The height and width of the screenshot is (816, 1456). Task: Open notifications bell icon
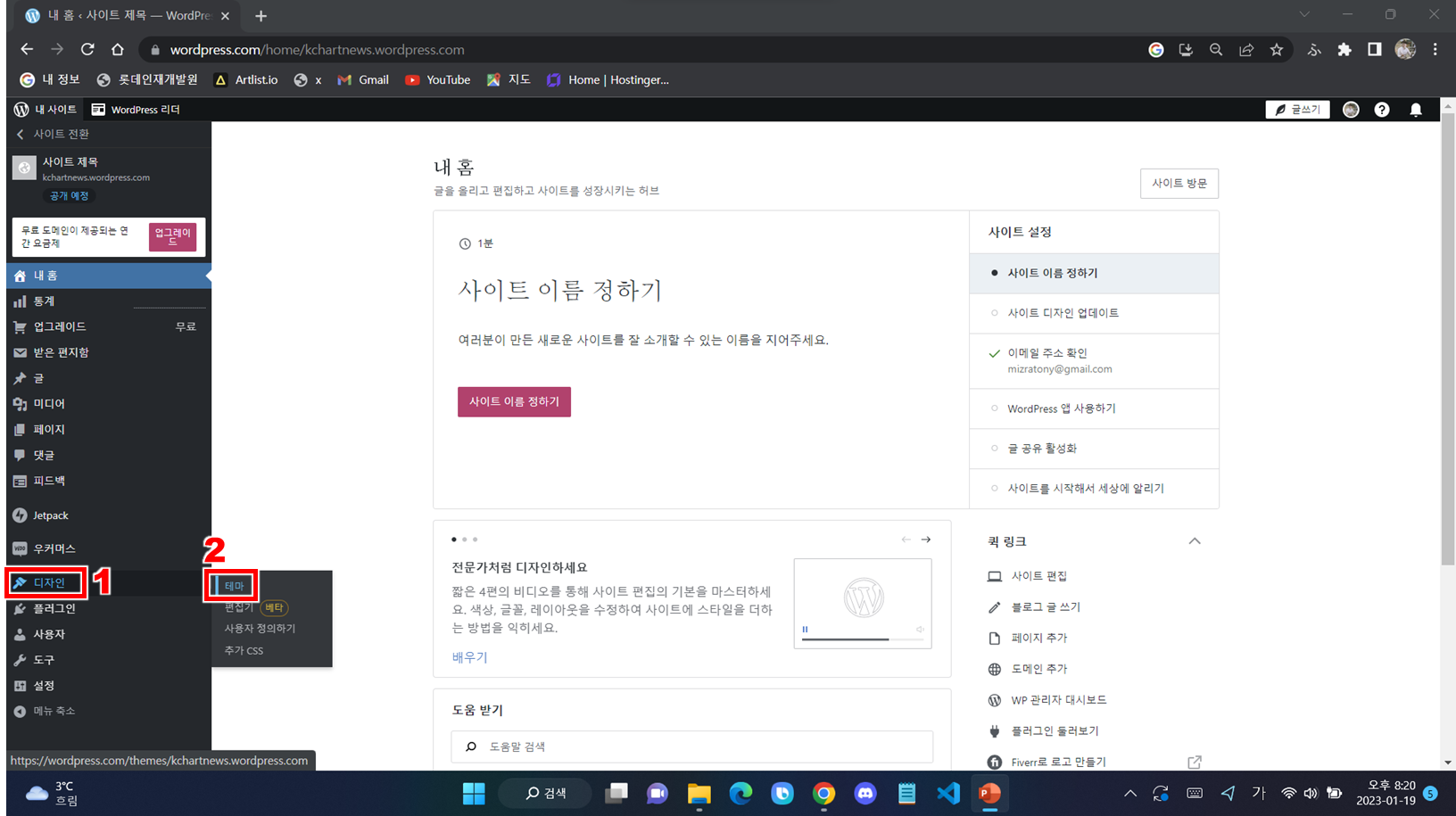pos(1416,110)
